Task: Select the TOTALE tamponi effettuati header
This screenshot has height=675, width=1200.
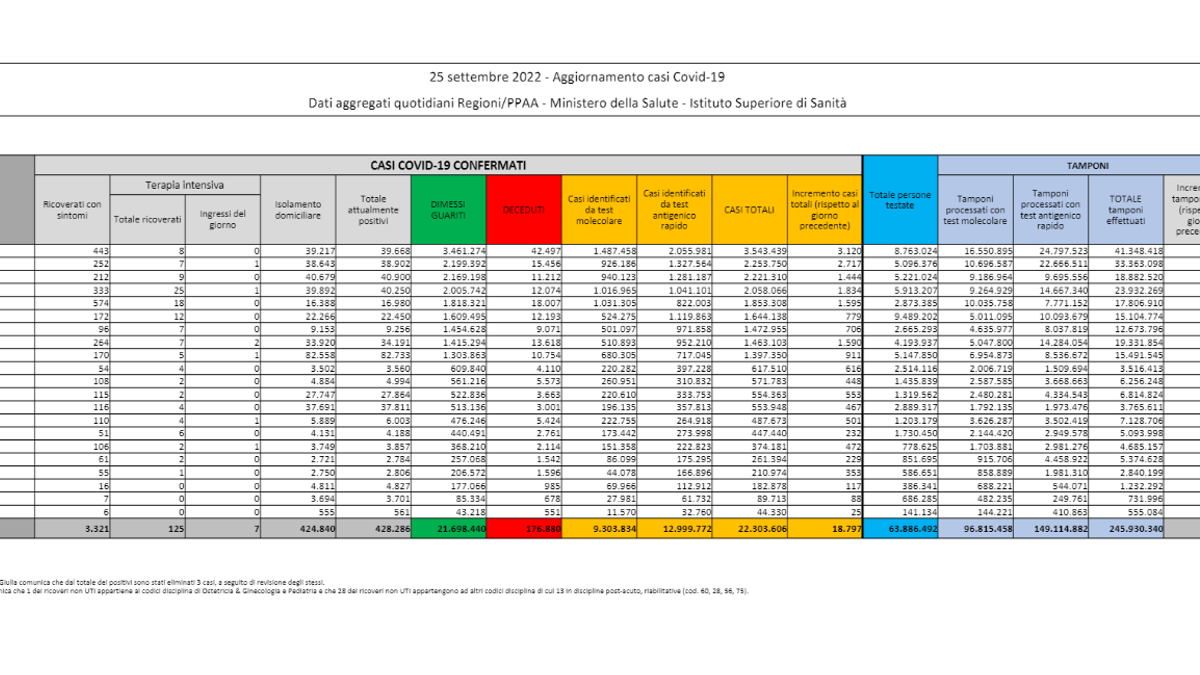Action: tap(1128, 209)
